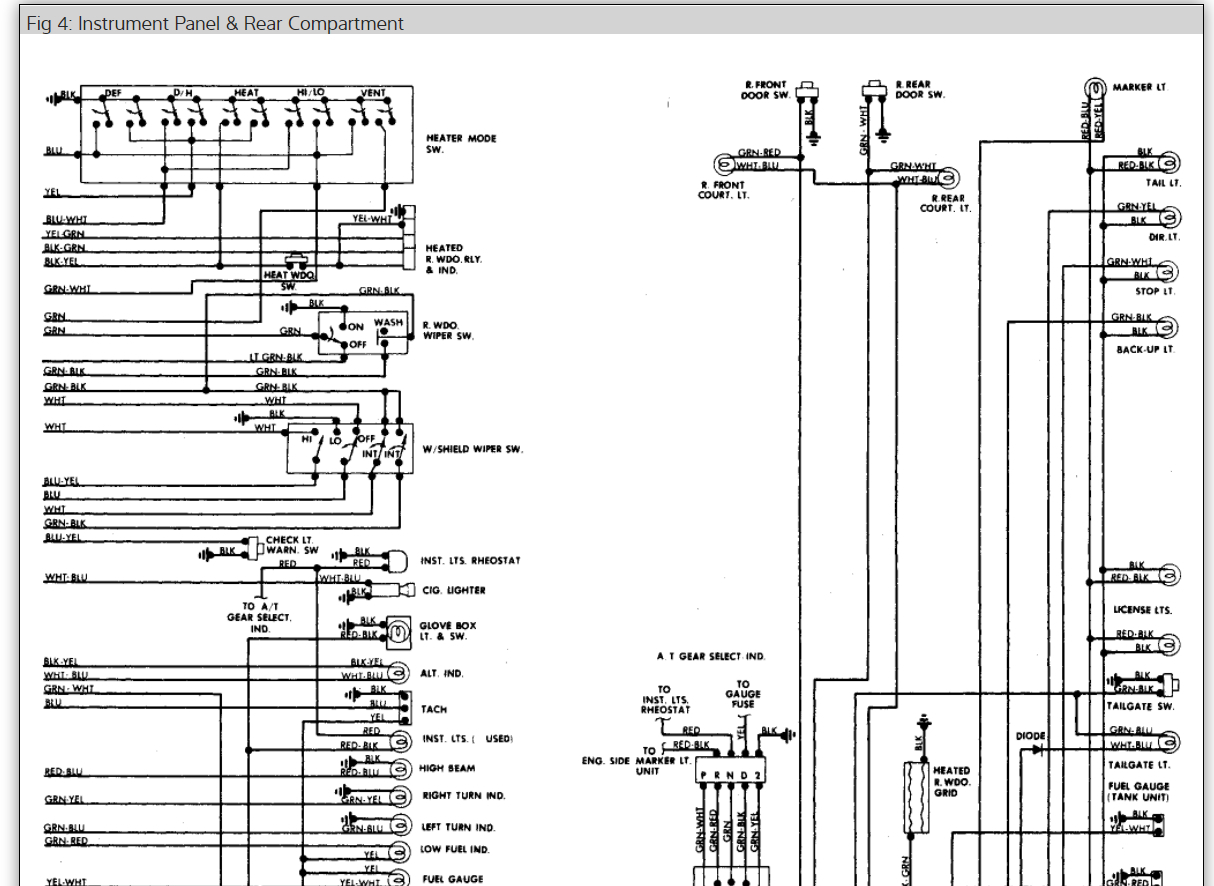Click the VENT heater mode position label
The image size is (1214, 886).
pyautogui.click(x=373, y=93)
